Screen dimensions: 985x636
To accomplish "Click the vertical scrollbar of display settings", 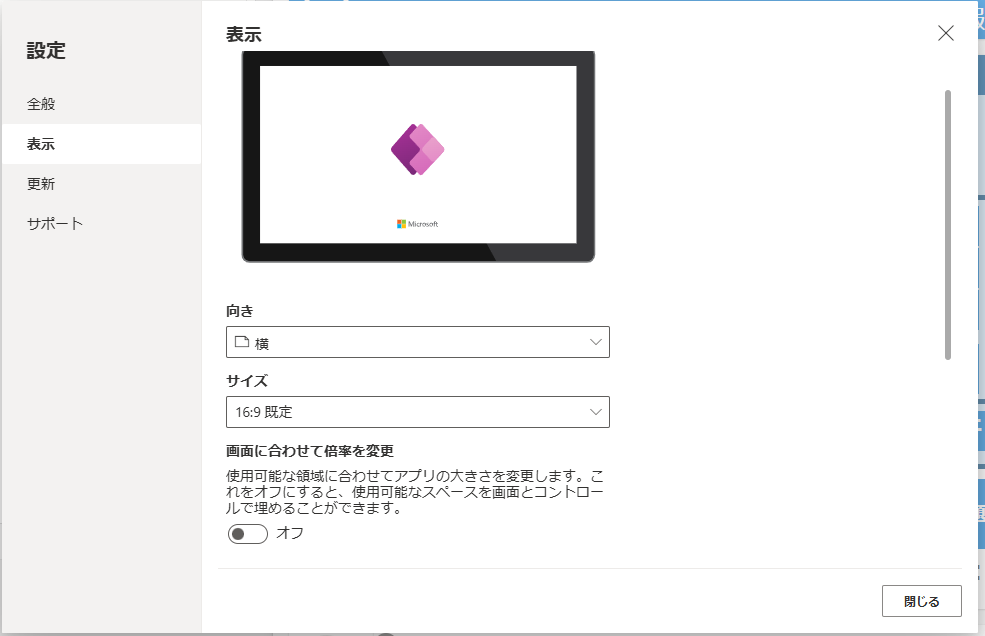I will pyautogui.click(x=948, y=225).
